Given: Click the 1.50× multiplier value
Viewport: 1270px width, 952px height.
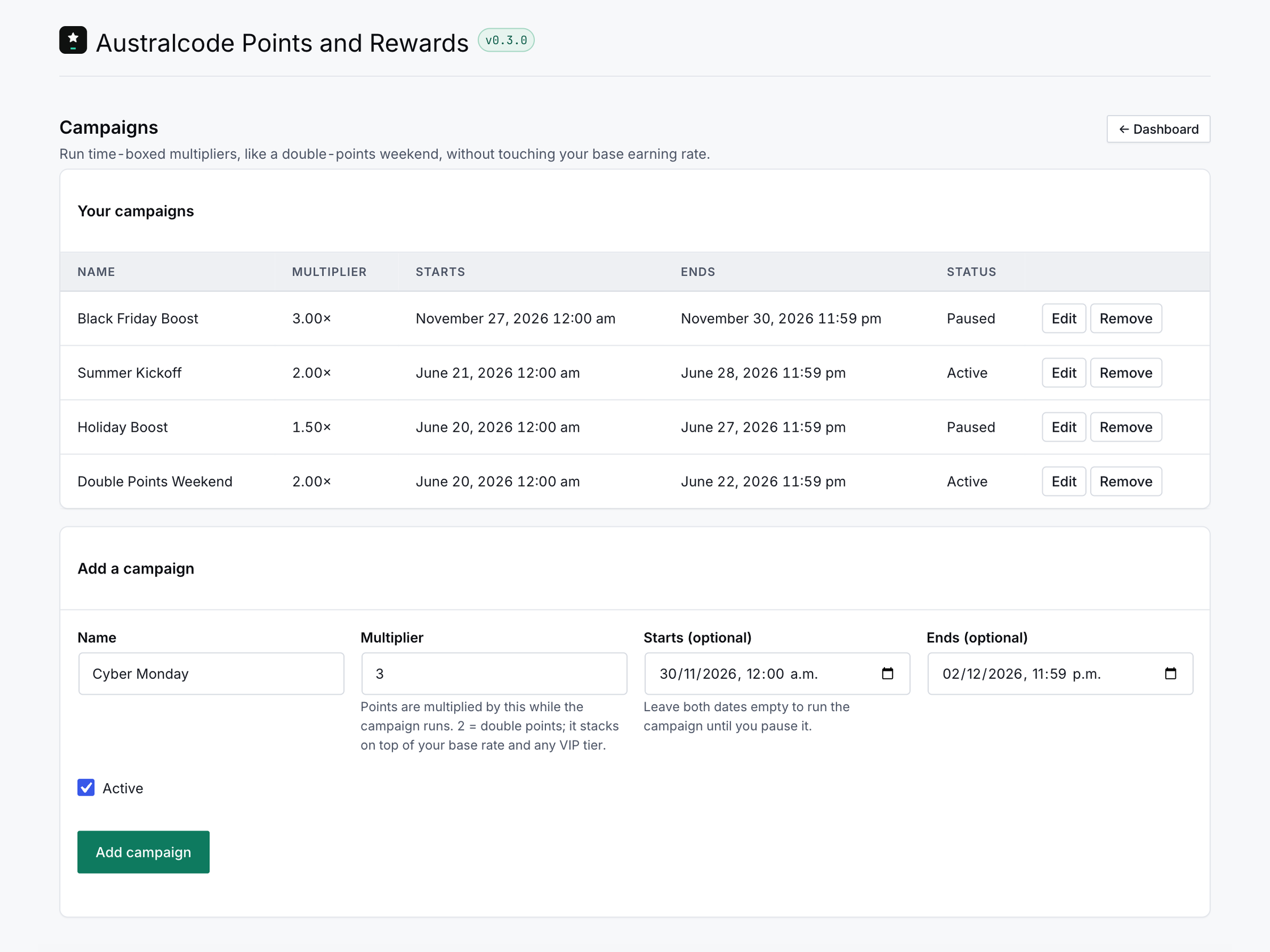Looking at the screenshot, I should coord(311,427).
